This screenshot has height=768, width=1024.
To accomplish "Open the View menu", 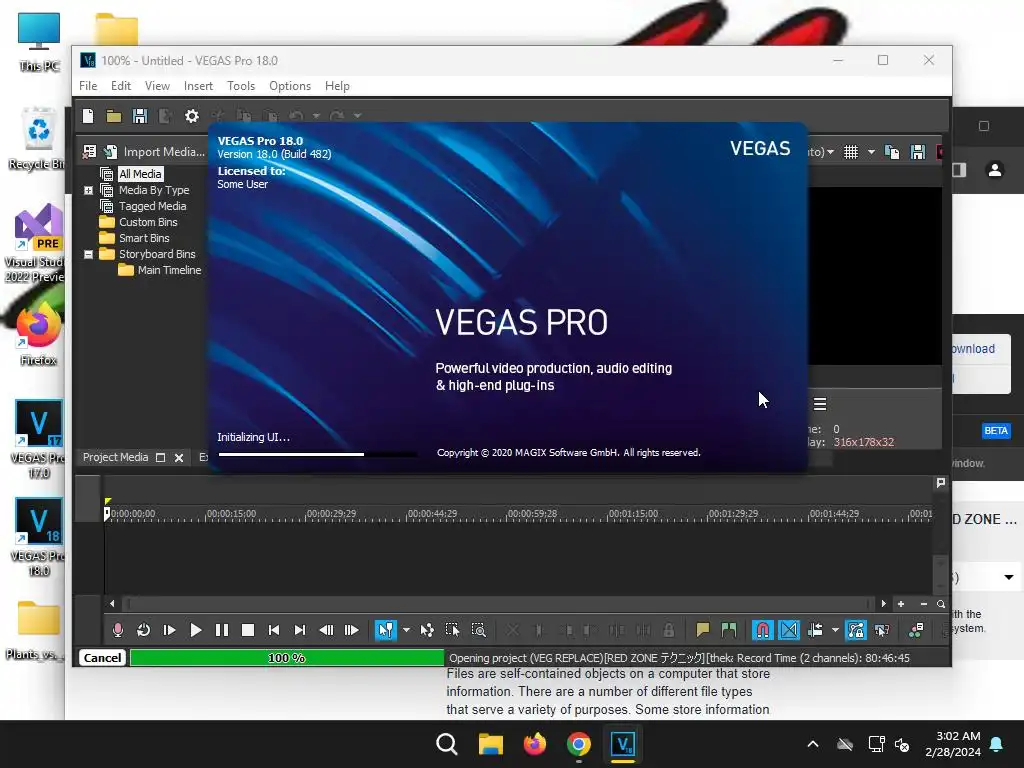I will pos(157,86).
